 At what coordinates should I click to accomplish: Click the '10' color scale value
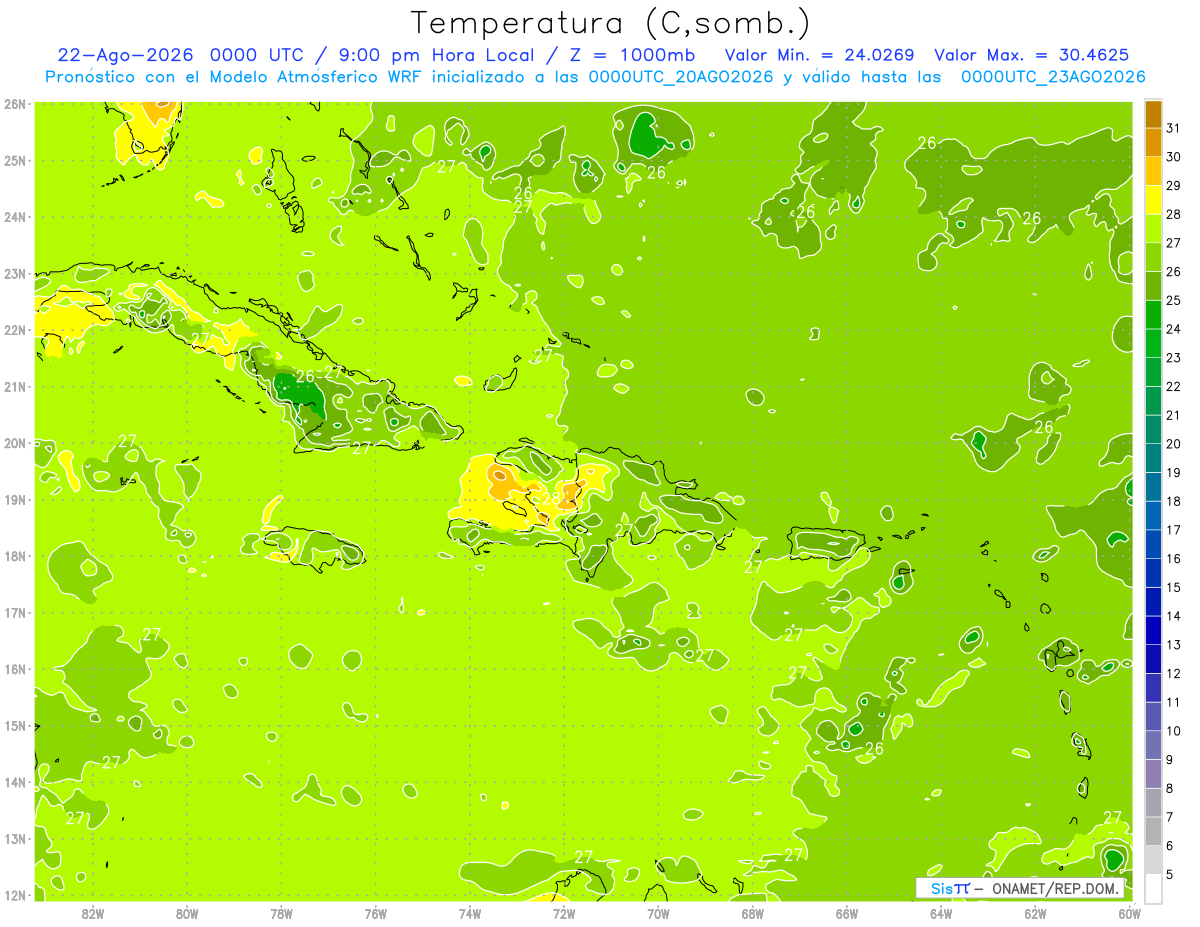click(x=1174, y=731)
